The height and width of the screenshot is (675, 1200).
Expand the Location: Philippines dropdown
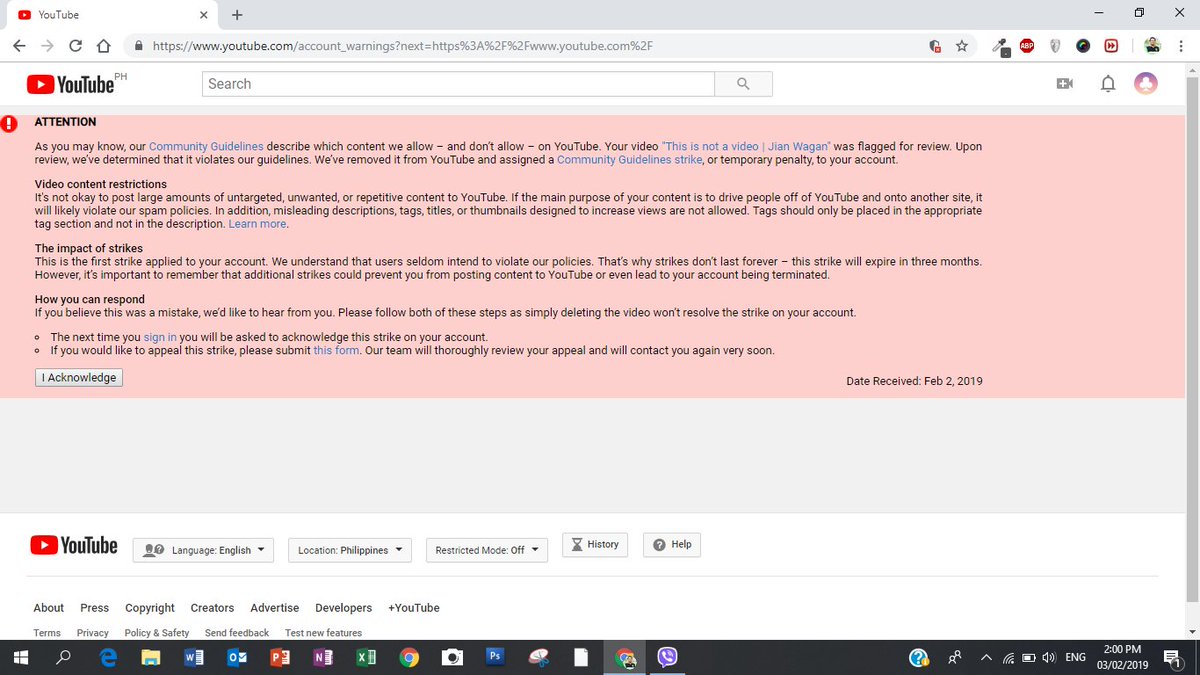pyautogui.click(x=349, y=550)
